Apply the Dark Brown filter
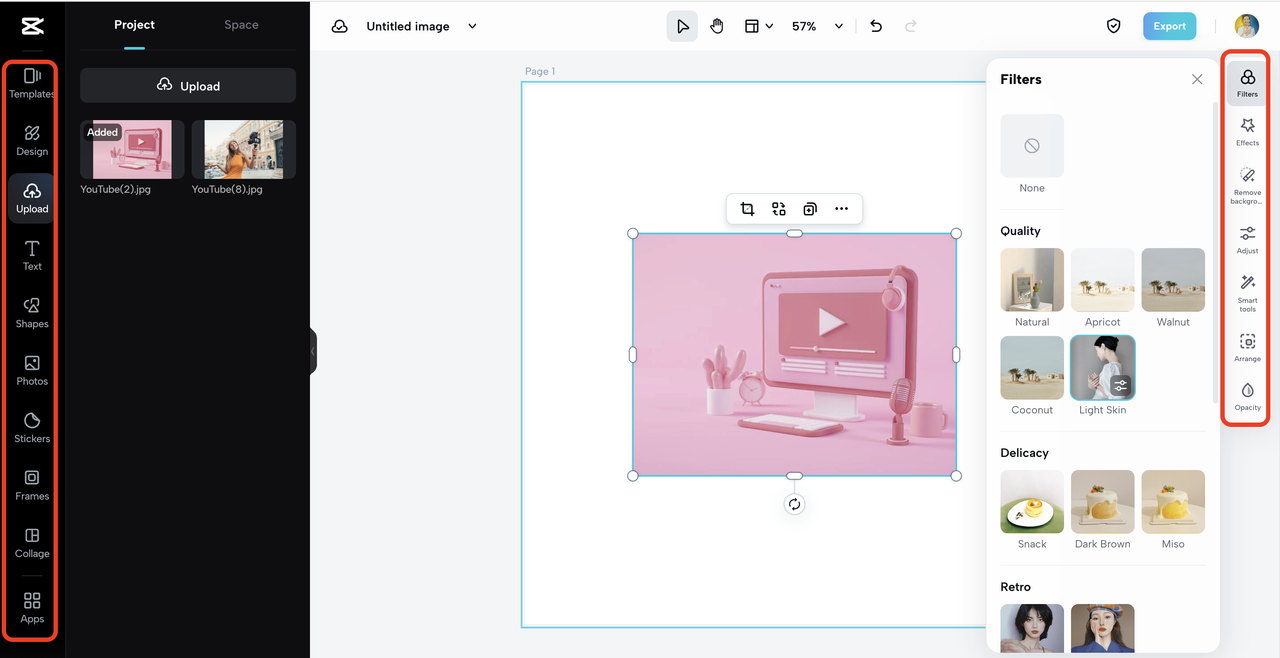Screen dimensions: 1280x658 click(1103, 502)
